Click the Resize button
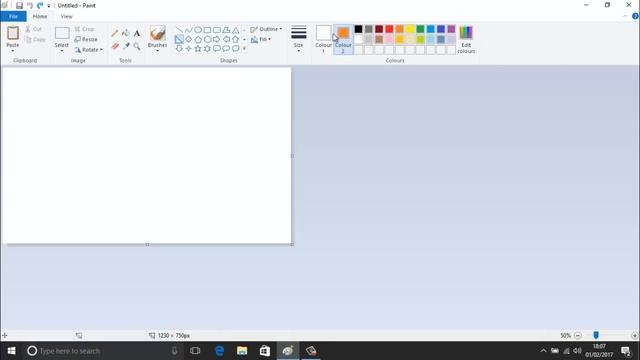 (86, 39)
